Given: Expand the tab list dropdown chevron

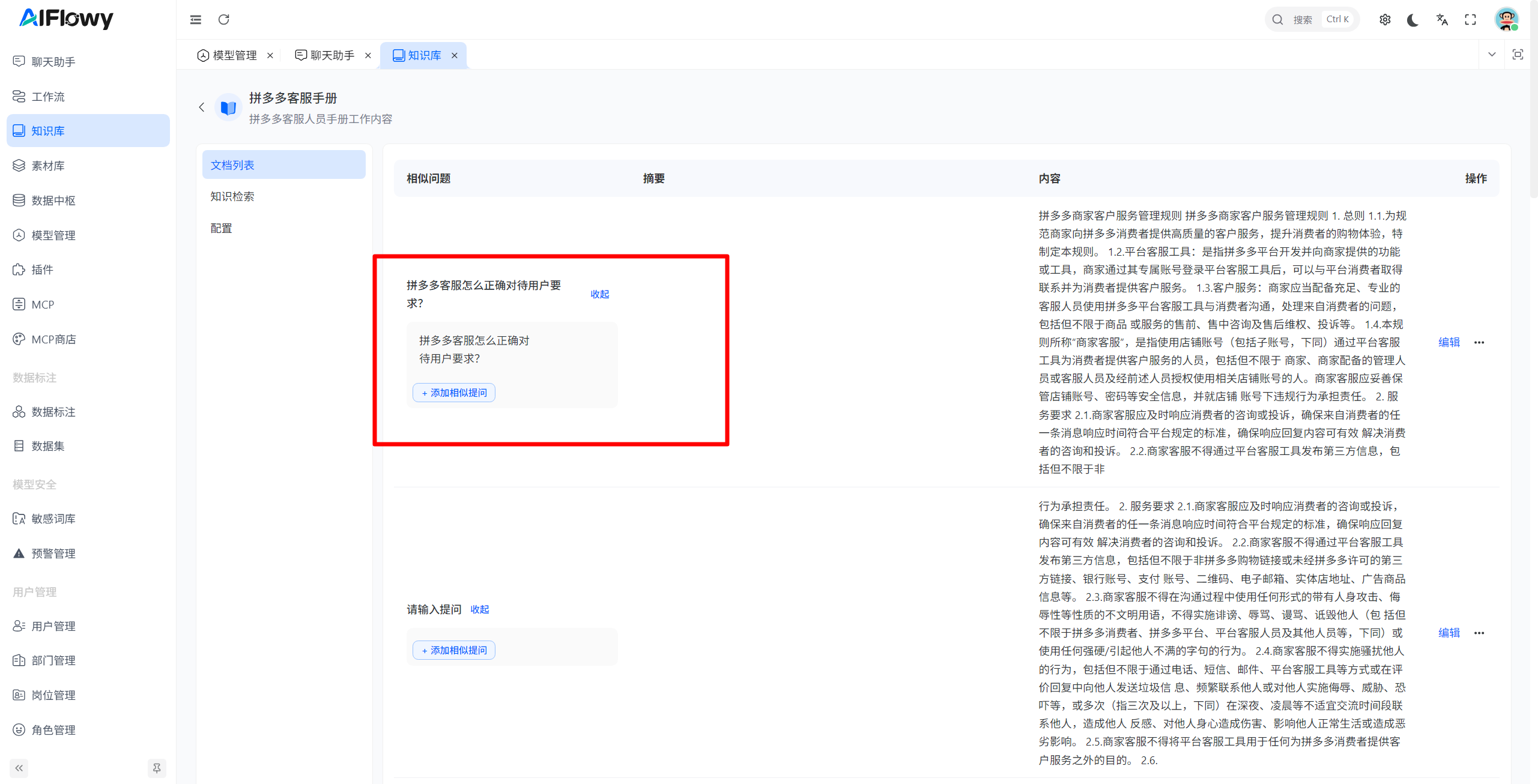Looking at the screenshot, I should click(1492, 55).
